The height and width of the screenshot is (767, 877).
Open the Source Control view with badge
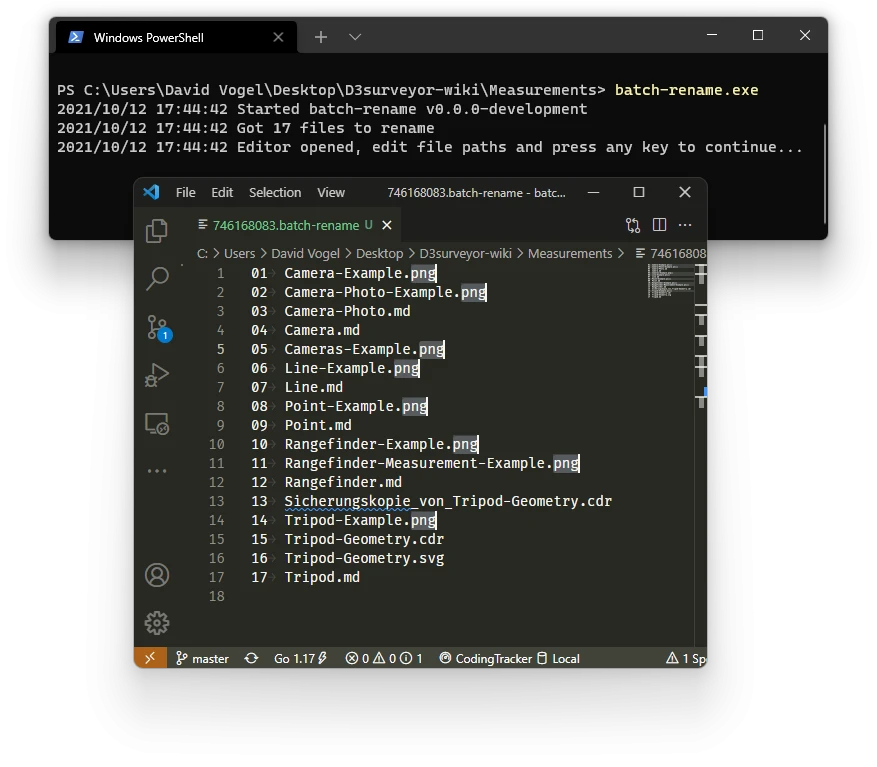click(x=159, y=328)
